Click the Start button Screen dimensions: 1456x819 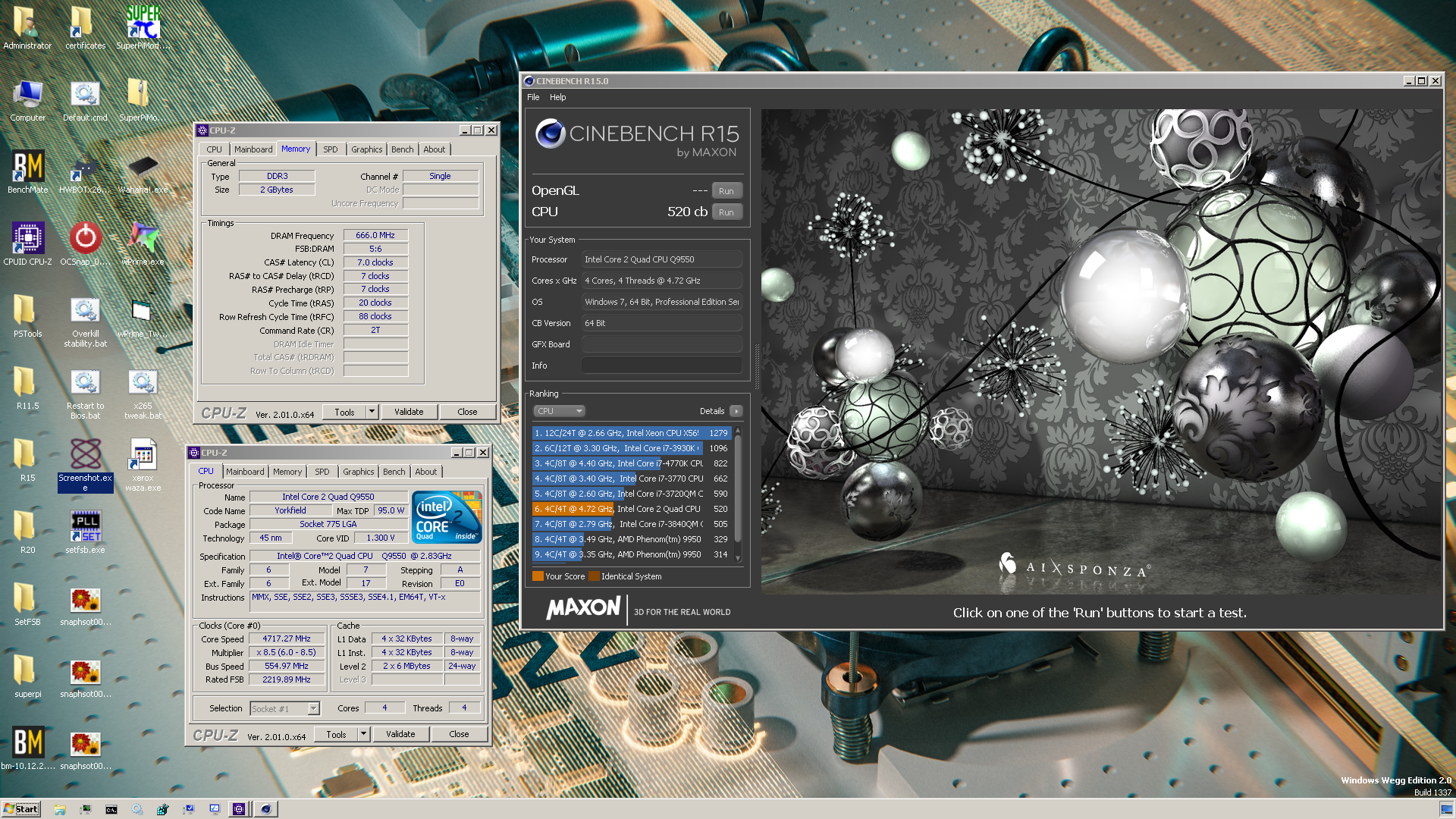20,809
